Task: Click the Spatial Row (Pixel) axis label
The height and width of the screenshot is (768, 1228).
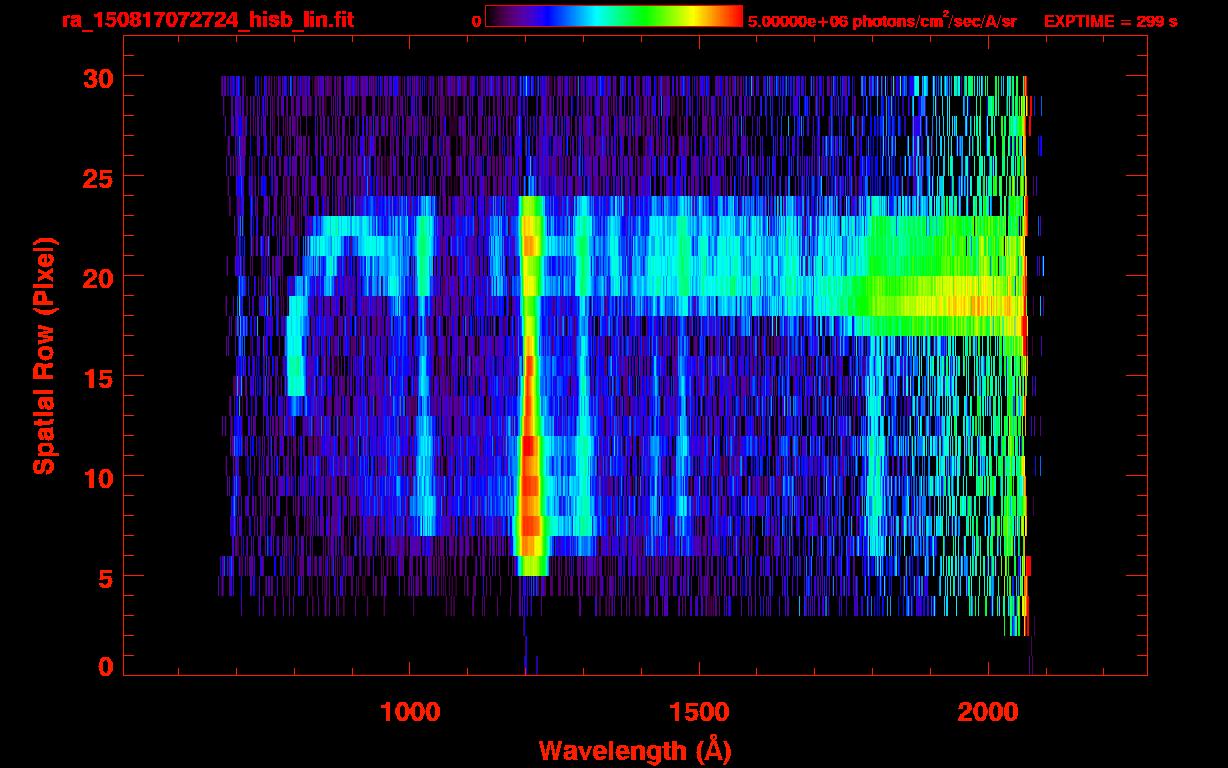Action: tap(44, 355)
